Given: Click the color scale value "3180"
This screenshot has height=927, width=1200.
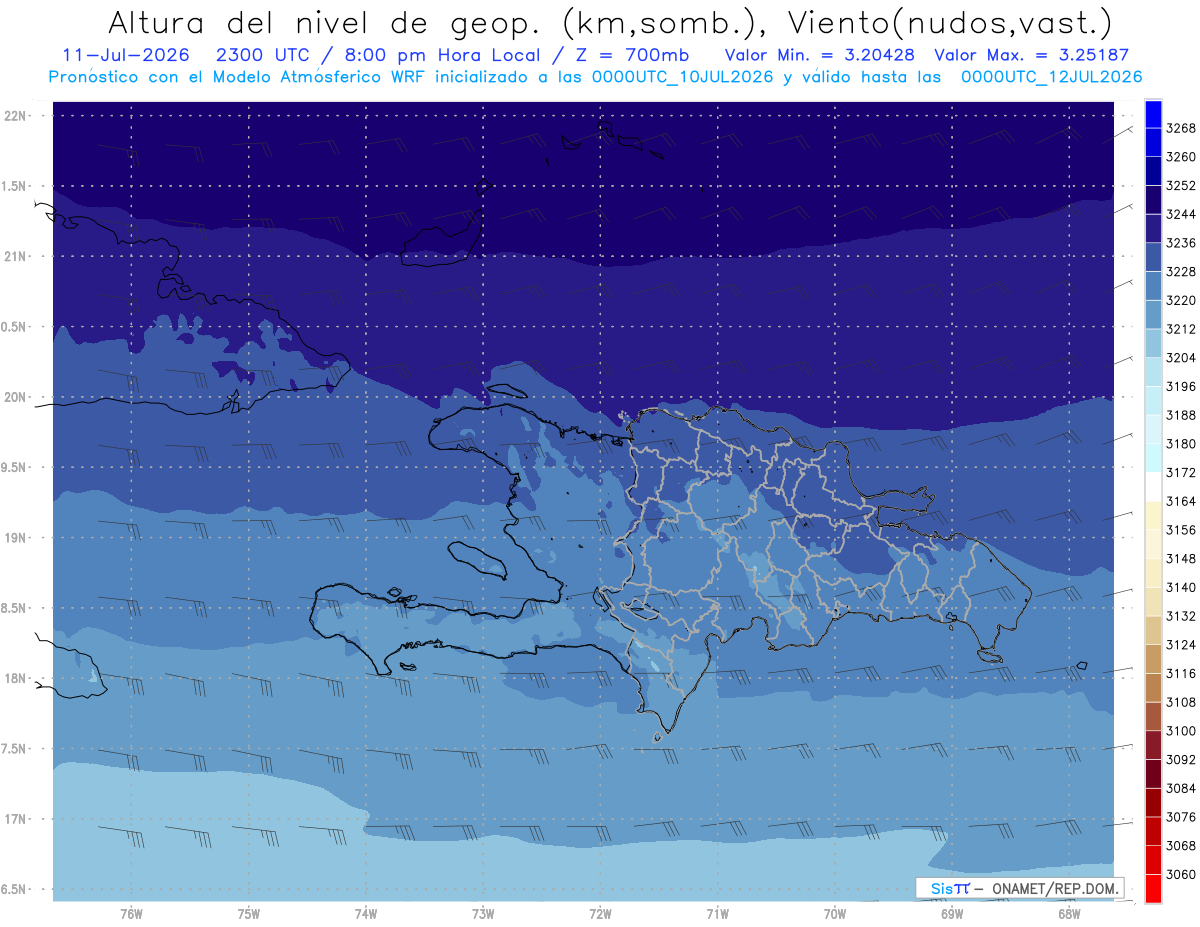Looking at the screenshot, I should pyautogui.click(x=1181, y=444).
